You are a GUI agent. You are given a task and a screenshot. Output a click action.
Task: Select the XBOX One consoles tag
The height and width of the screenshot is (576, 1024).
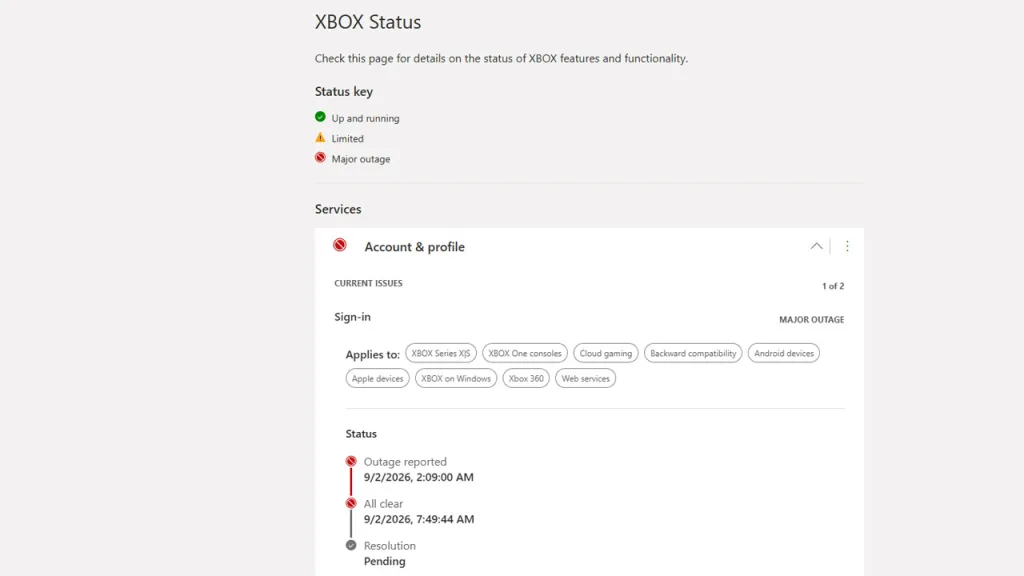point(524,353)
